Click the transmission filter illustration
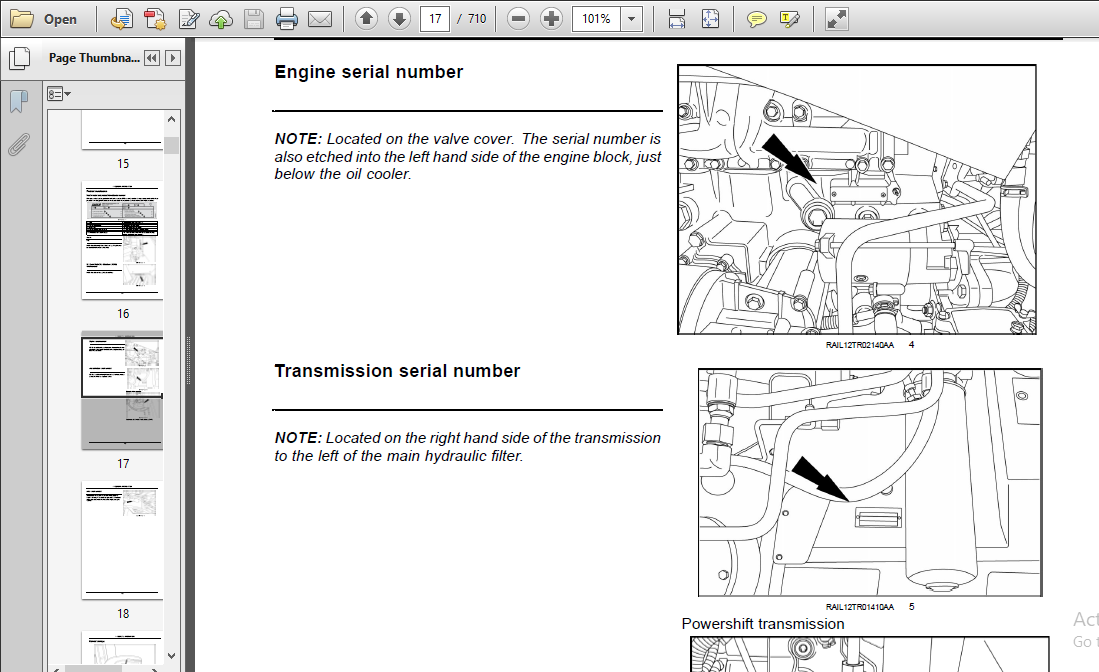 870,483
